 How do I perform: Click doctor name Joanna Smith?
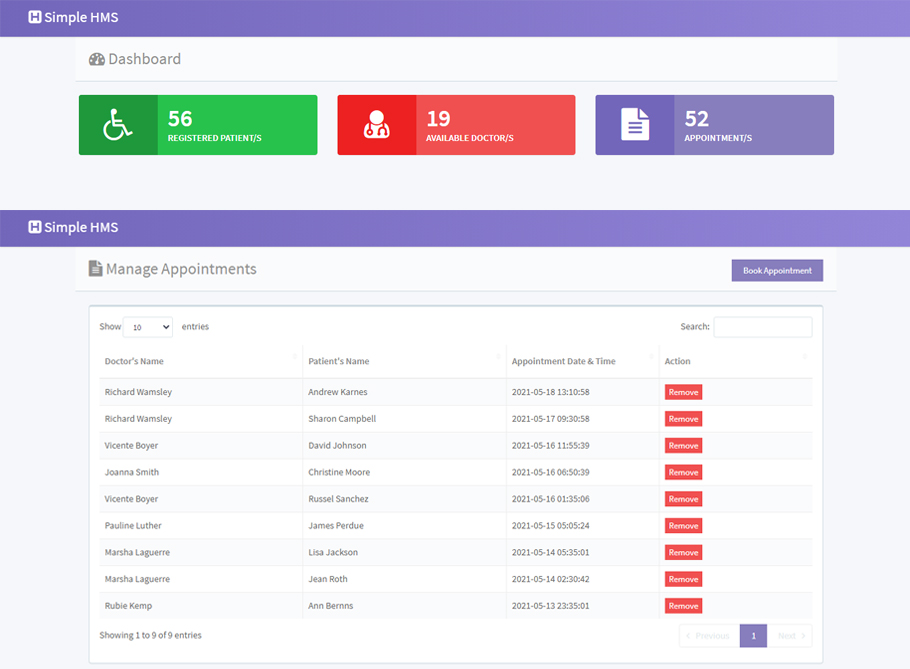click(x=132, y=472)
